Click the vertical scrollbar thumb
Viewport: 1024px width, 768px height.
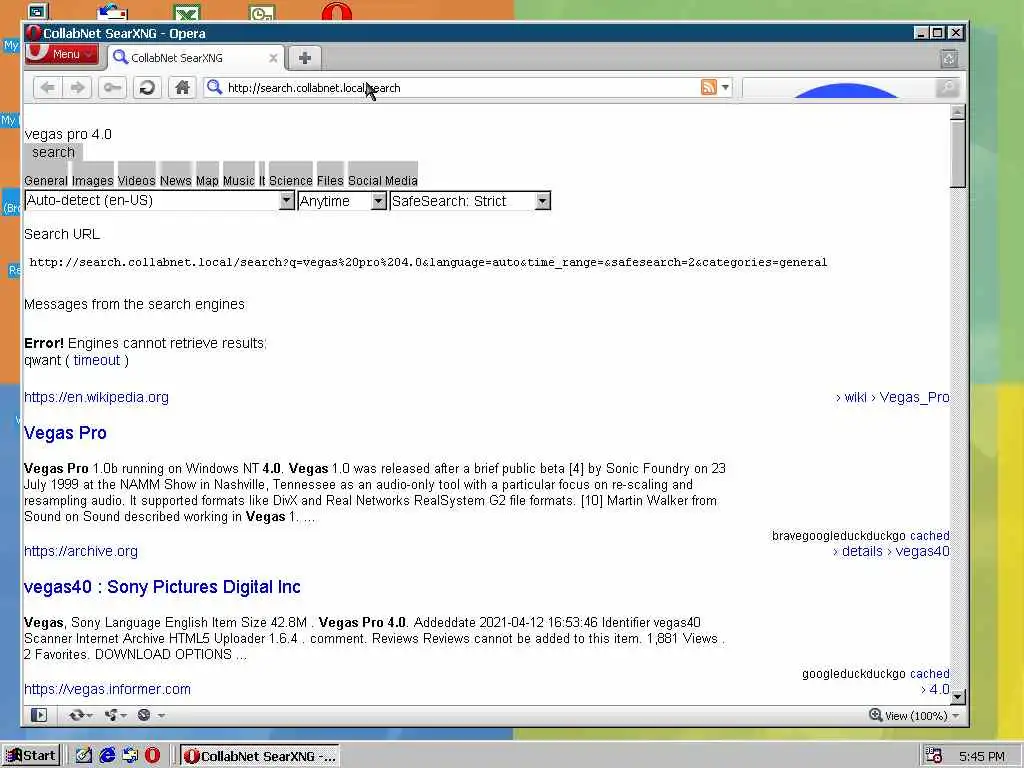957,153
